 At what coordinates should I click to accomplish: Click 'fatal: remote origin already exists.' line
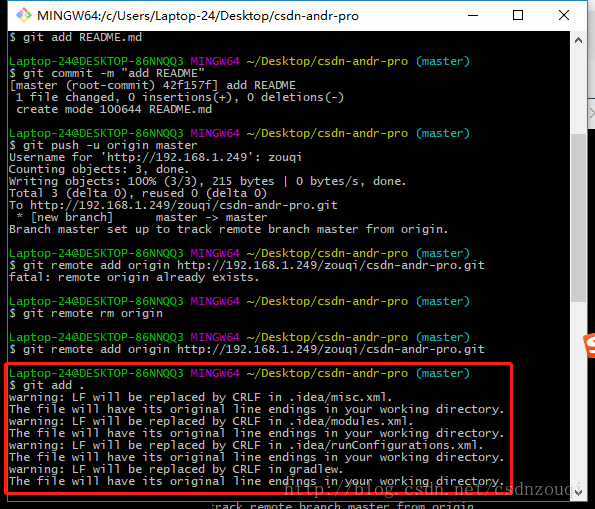[x=134, y=277]
